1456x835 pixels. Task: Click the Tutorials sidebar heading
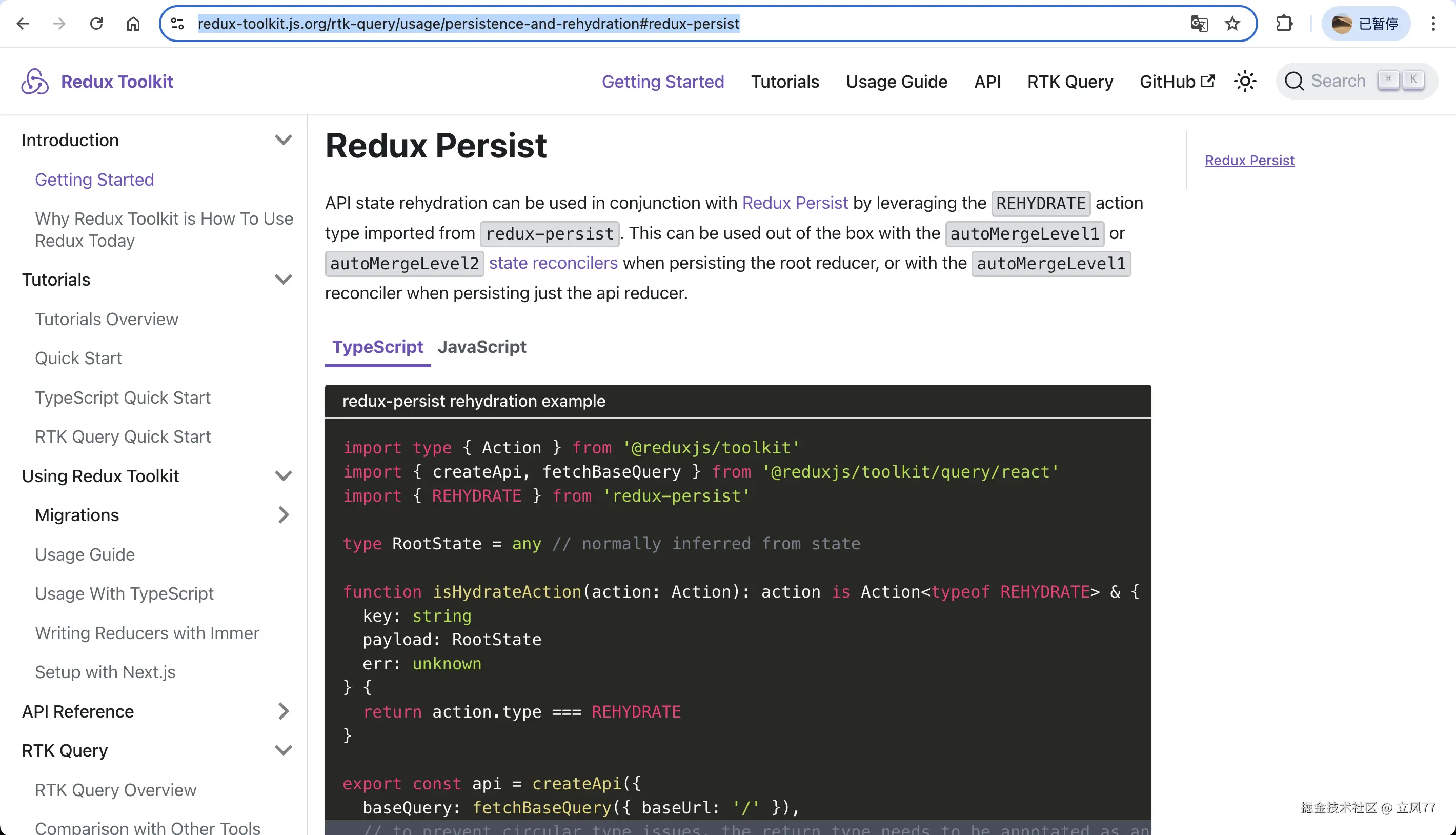pyautogui.click(x=56, y=280)
